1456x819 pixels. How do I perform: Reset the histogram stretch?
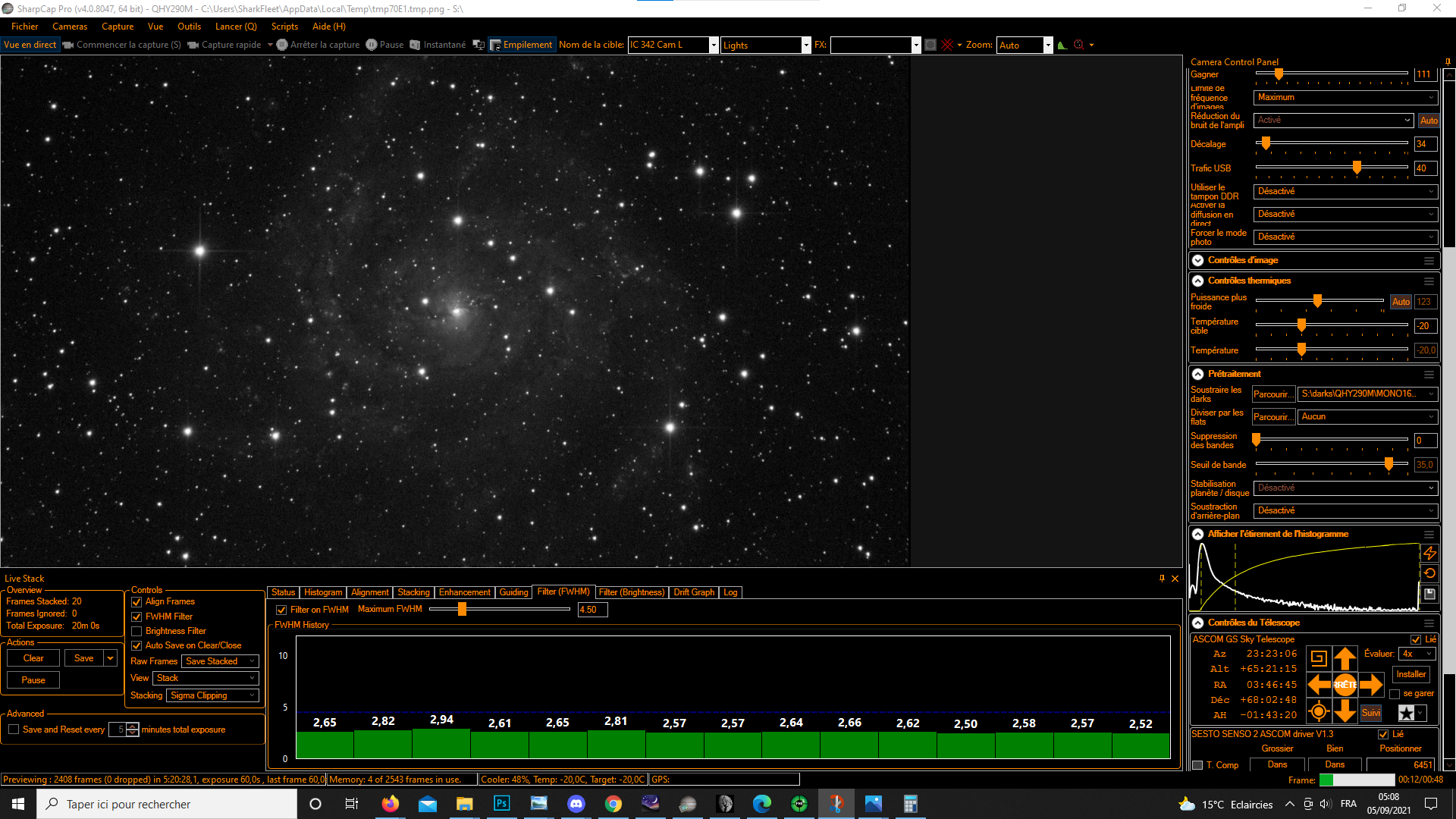1429,573
